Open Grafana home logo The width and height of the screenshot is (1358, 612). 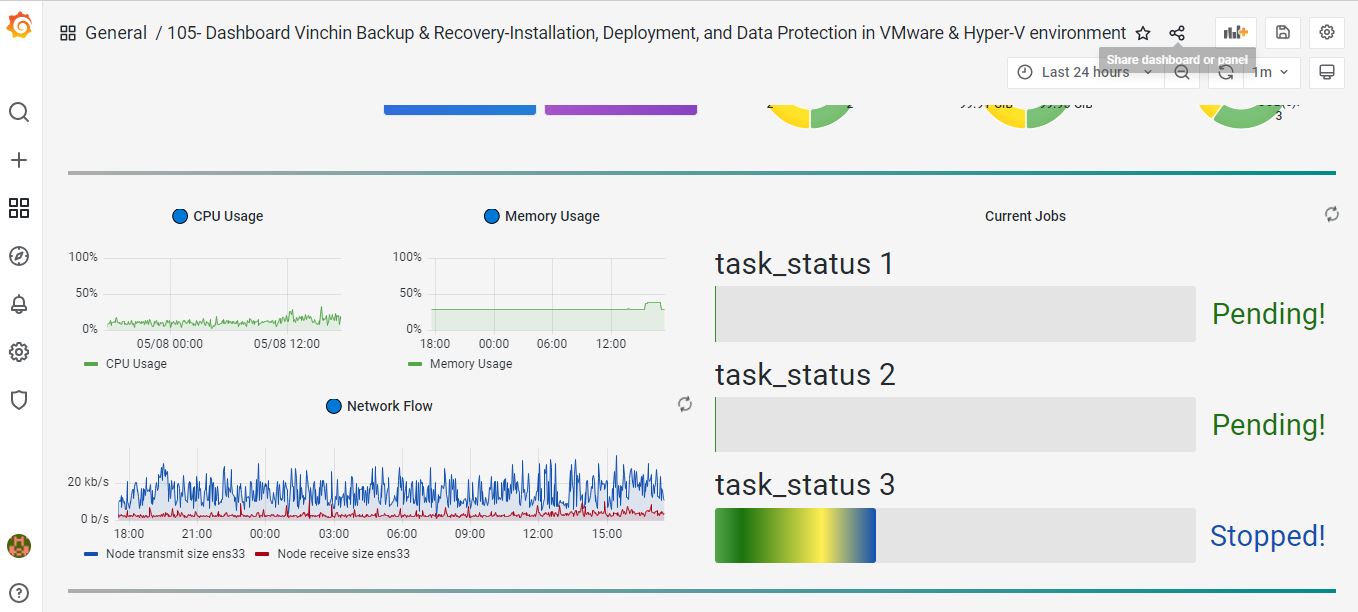pos(19,27)
